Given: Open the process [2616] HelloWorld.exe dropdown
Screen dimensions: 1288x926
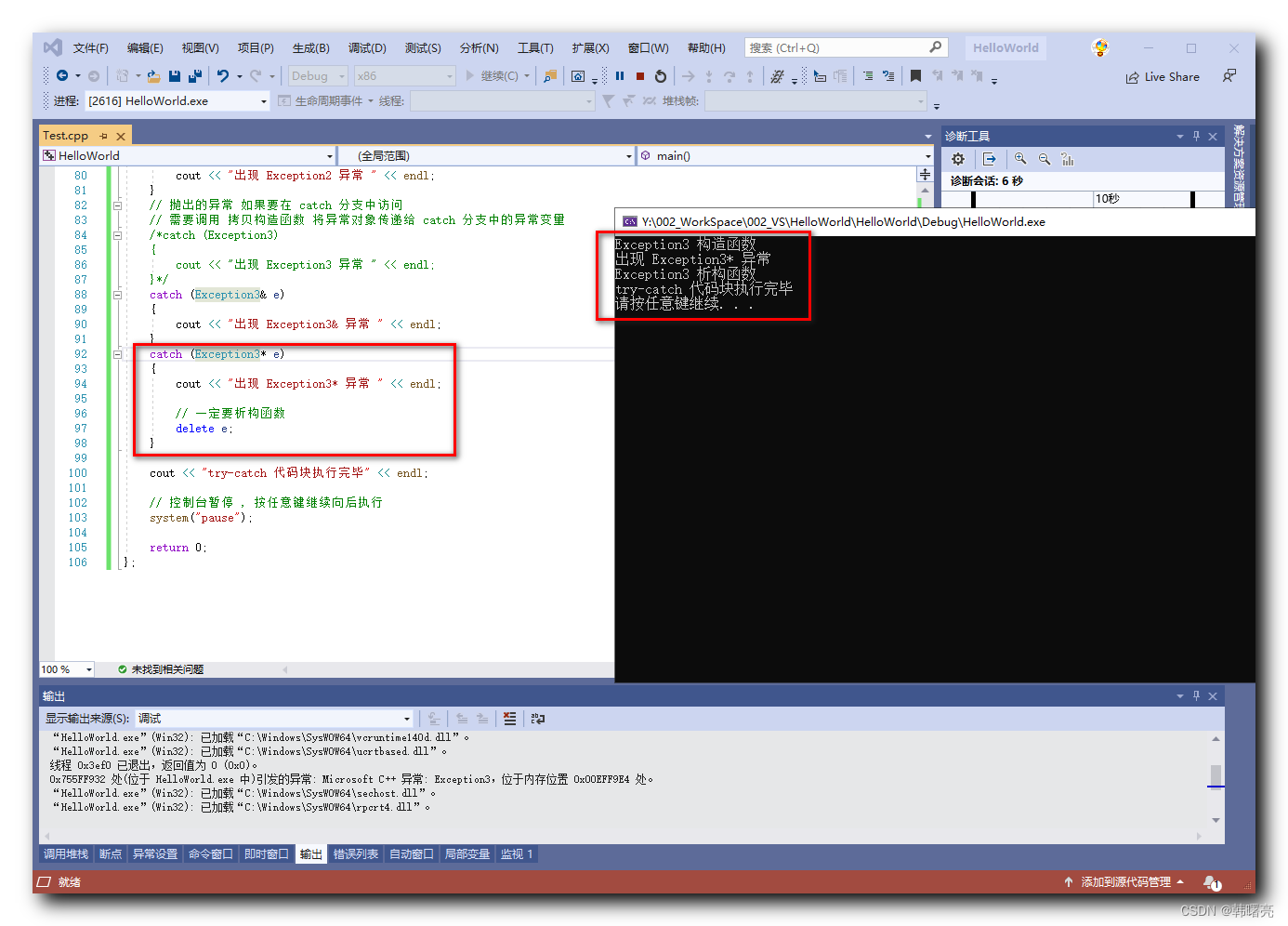Looking at the screenshot, I should point(177,100).
